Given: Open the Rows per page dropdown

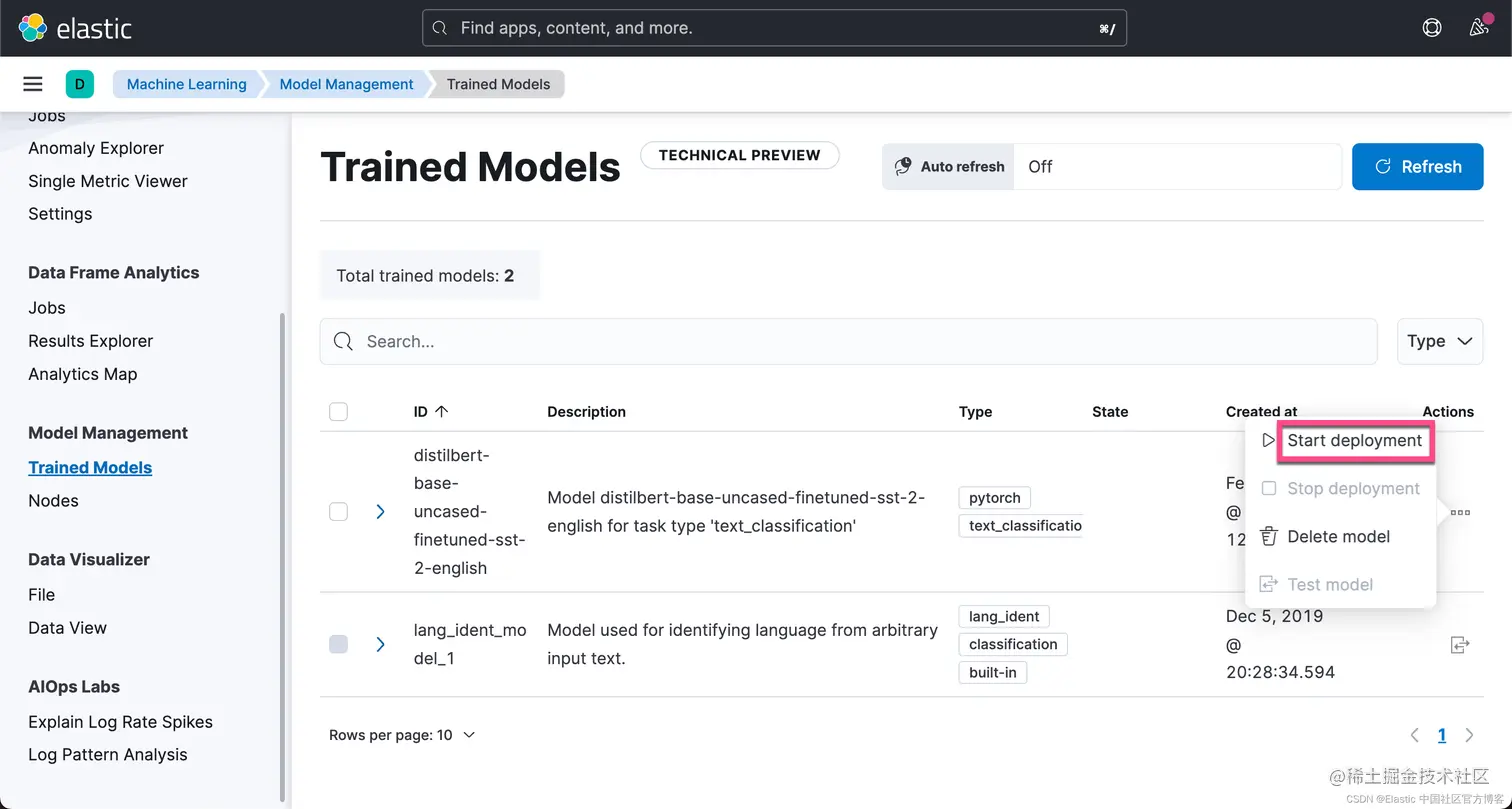Looking at the screenshot, I should click(402, 735).
